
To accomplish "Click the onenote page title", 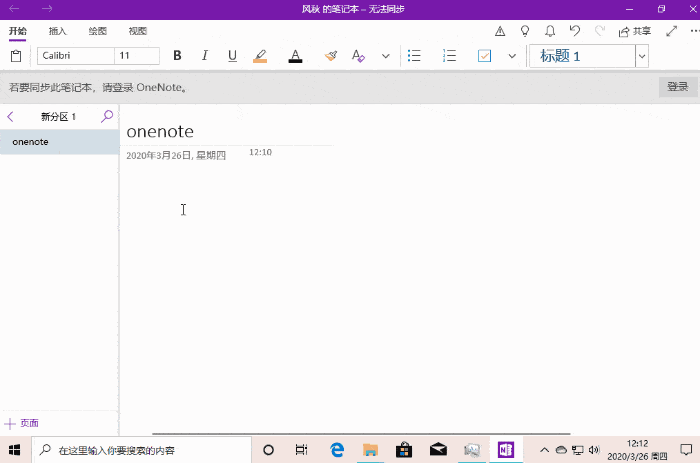I will (x=160, y=132).
